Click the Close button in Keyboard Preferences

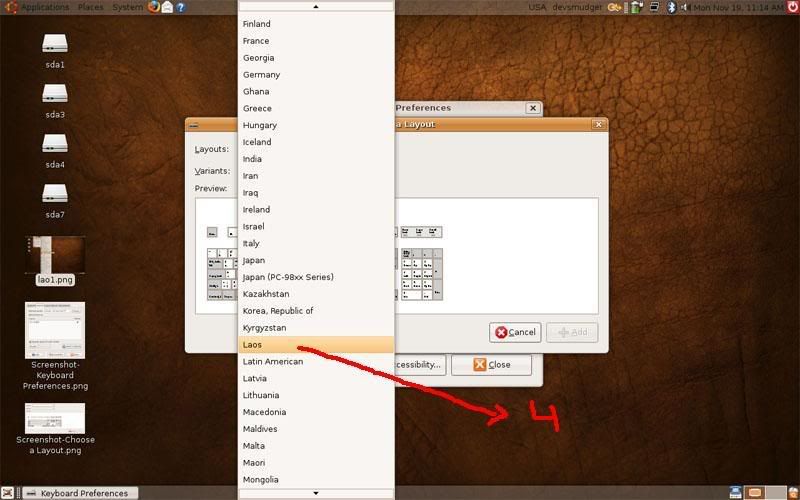click(x=491, y=365)
